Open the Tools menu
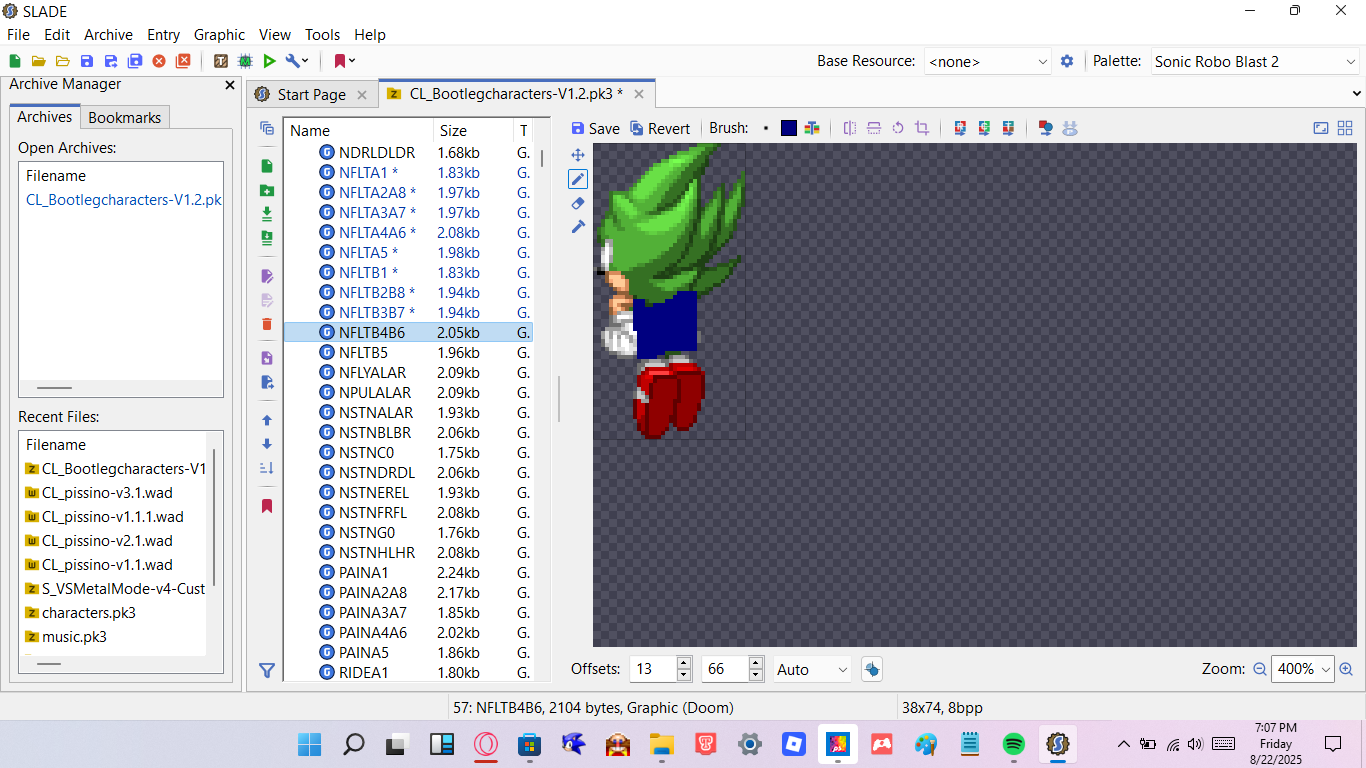 [322, 34]
